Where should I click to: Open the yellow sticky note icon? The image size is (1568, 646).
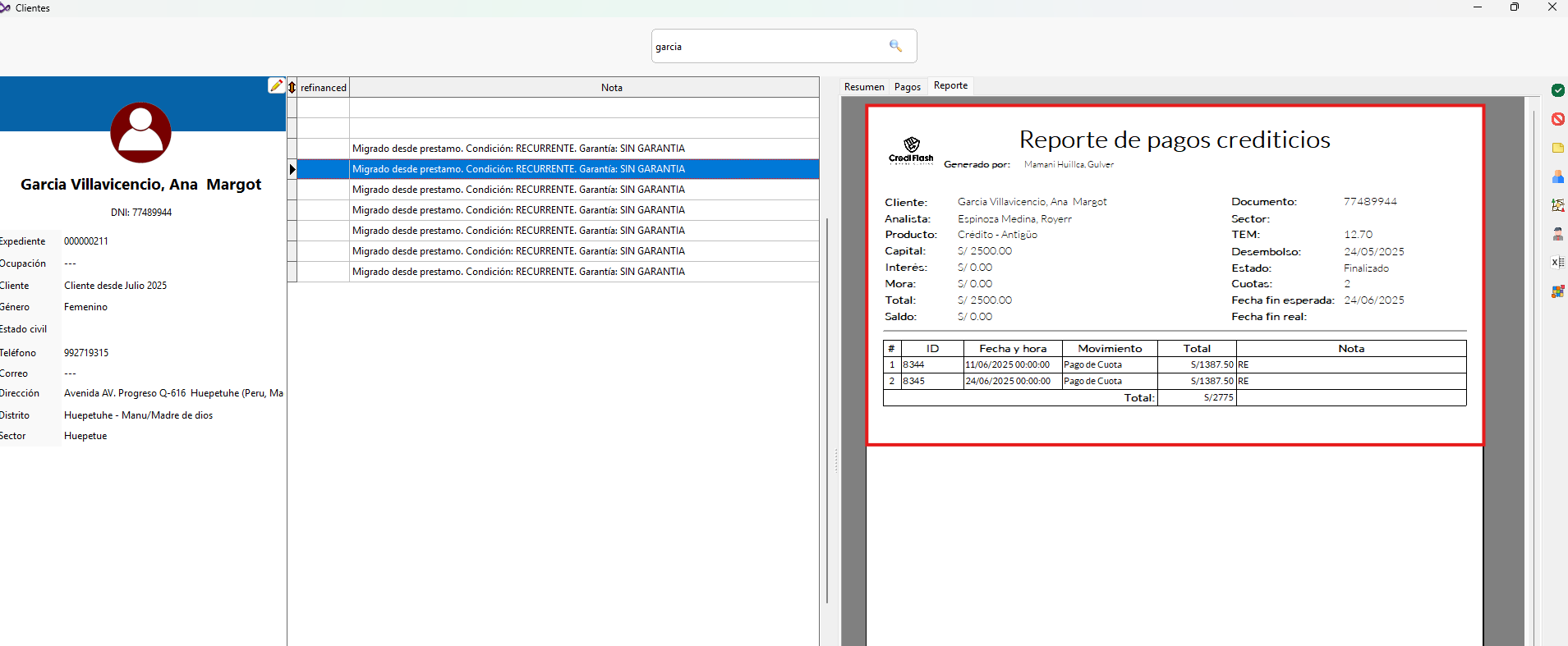click(x=1557, y=148)
